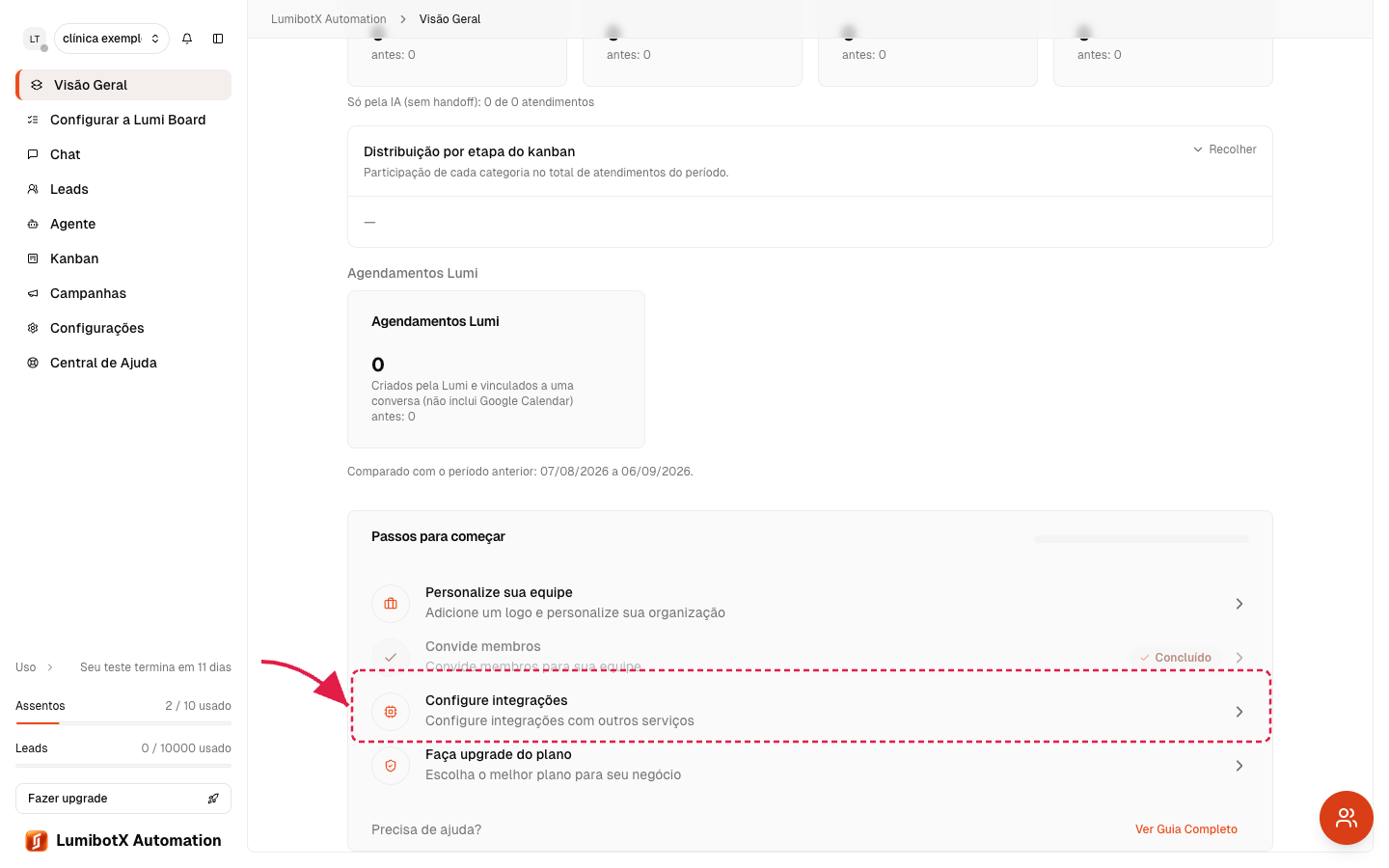Image resolution: width=1389 pixels, height=868 pixels.
Task: Click the LumibotX Automation logo icon
Action: click(37, 841)
